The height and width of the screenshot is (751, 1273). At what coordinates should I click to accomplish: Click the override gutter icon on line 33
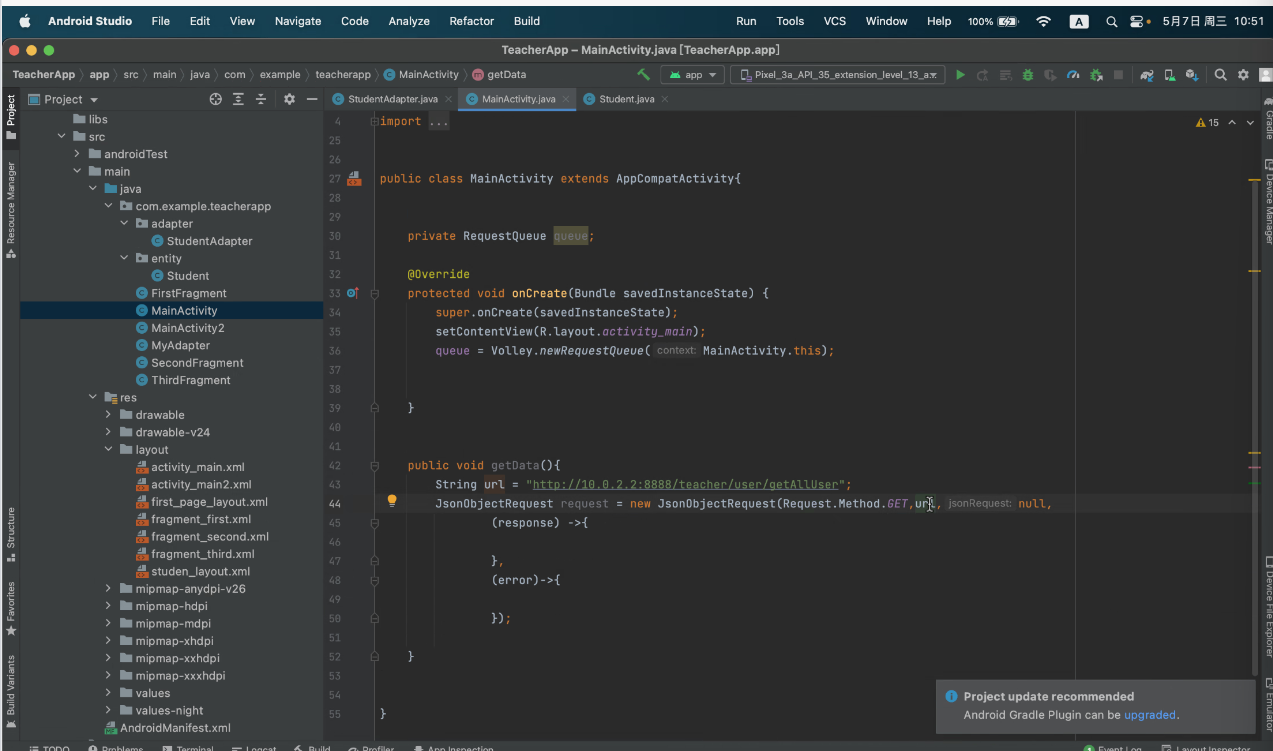(x=352, y=293)
